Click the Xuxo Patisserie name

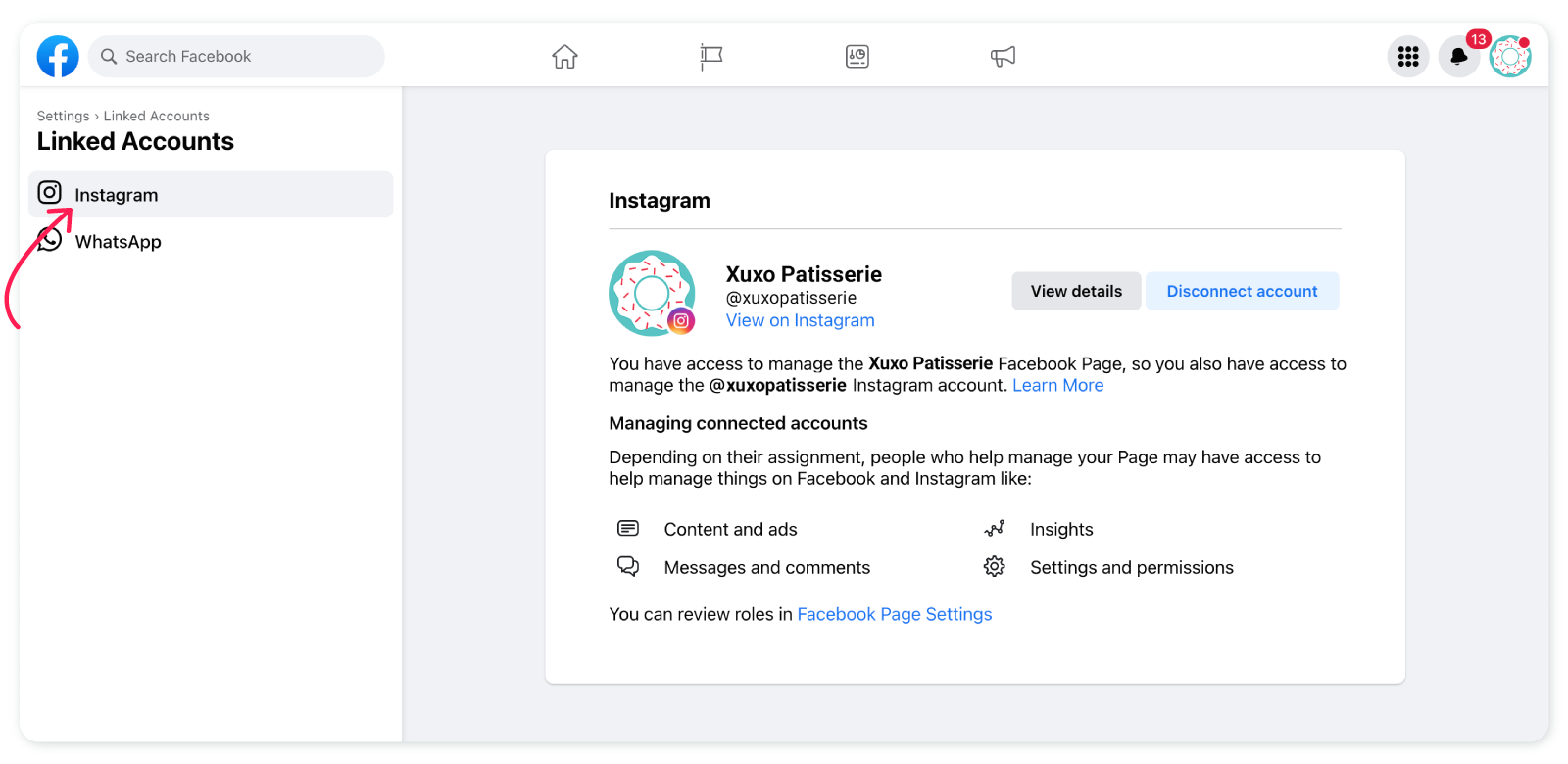[x=804, y=274]
